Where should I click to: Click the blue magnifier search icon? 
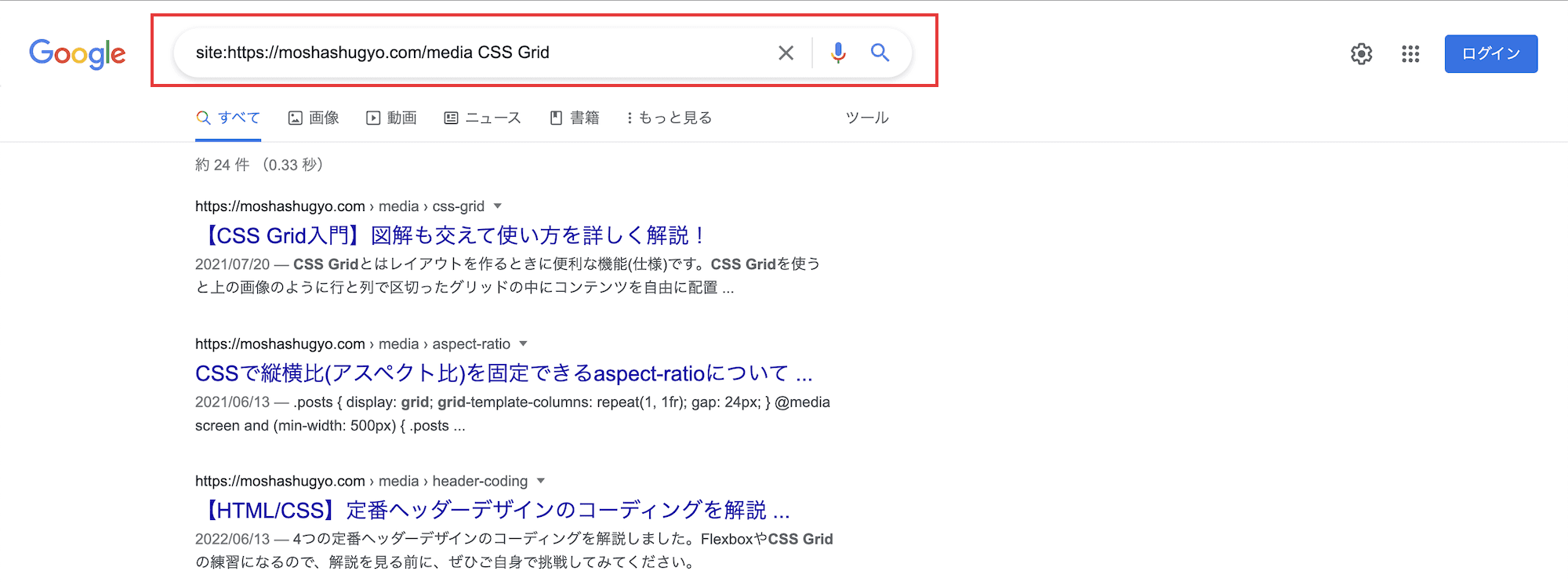[x=880, y=53]
